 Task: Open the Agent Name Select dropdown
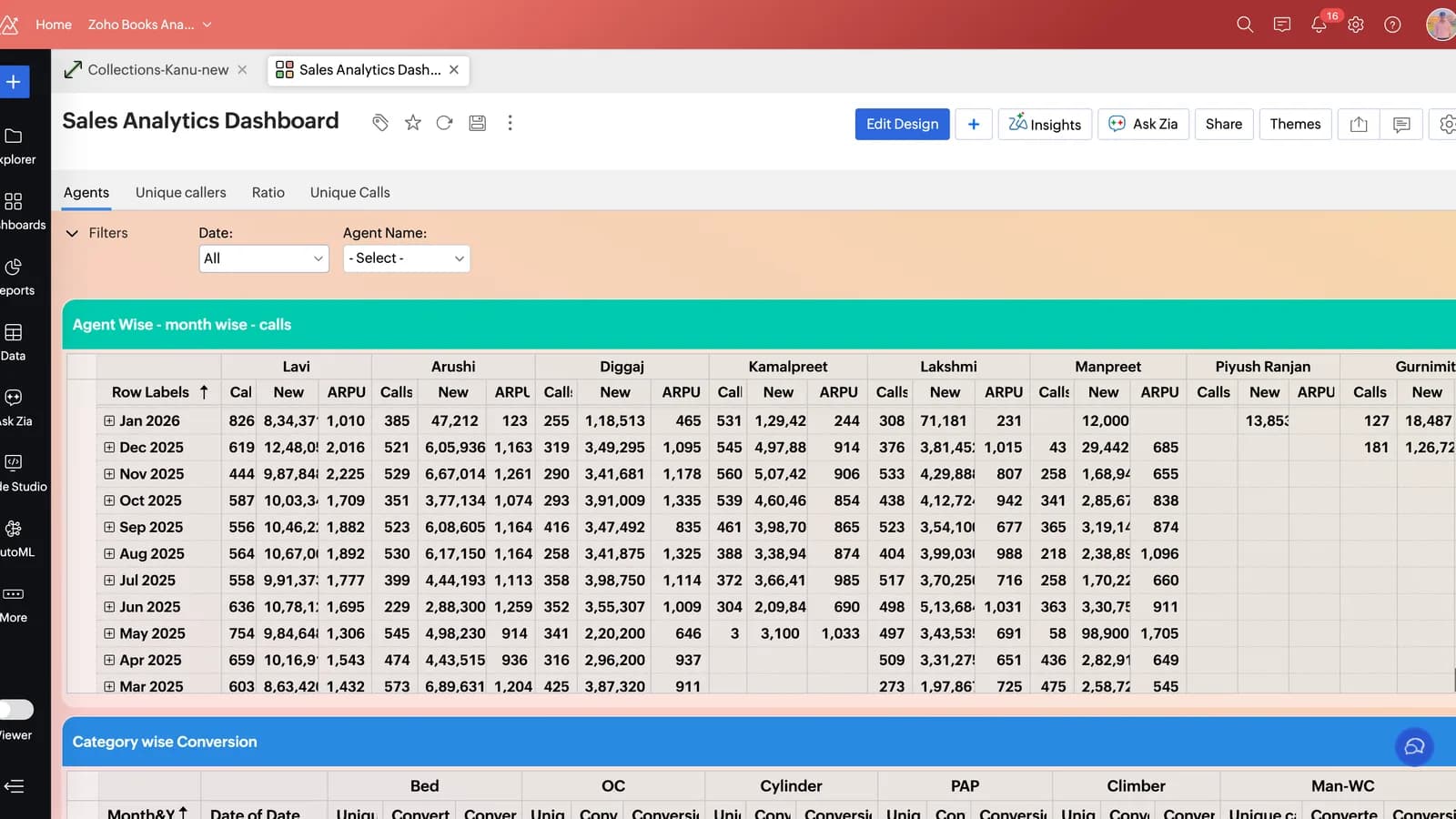[x=407, y=258]
